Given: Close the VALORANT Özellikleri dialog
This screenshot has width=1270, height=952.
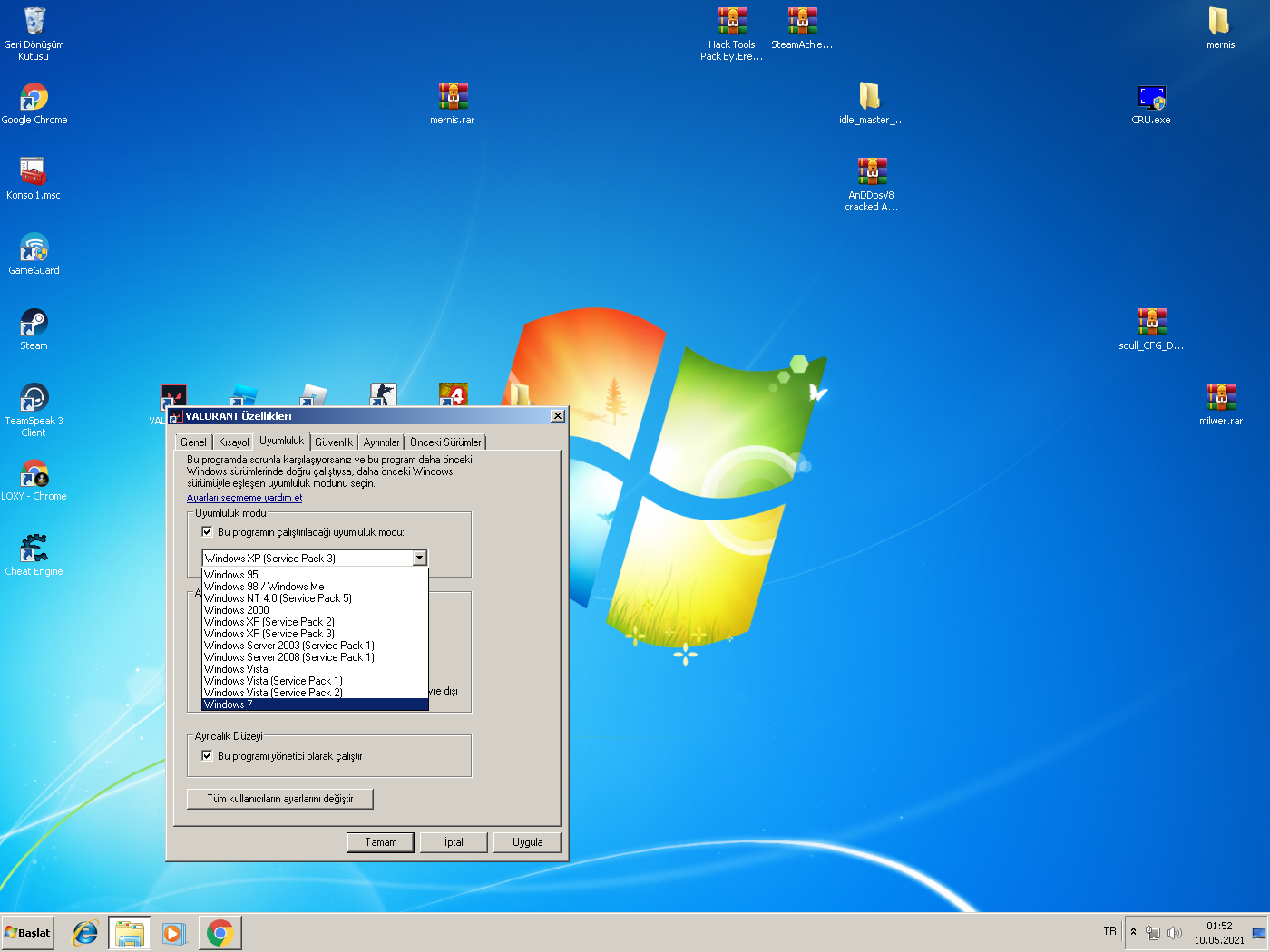Looking at the screenshot, I should click(558, 415).
